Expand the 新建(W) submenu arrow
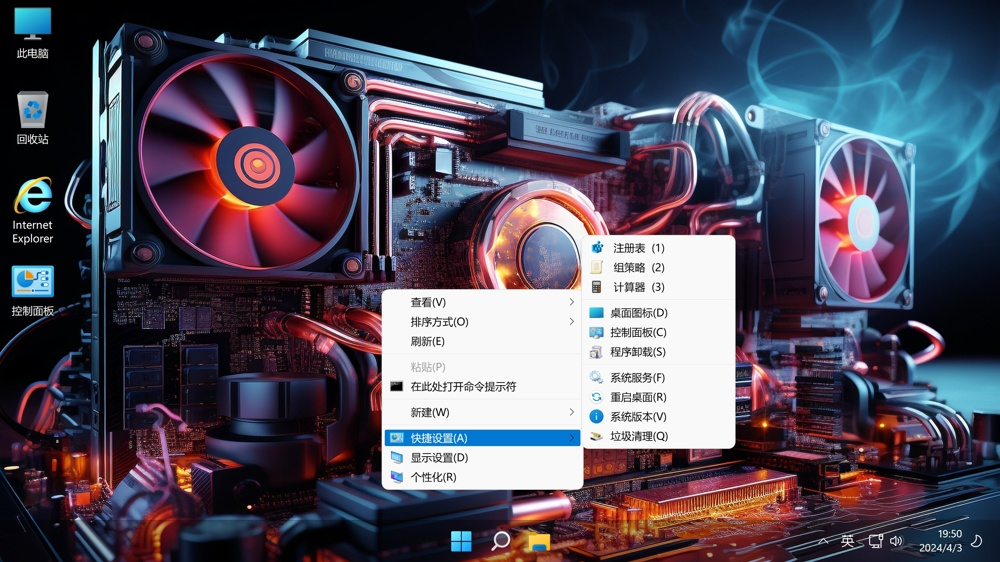 [x=571, y=412]
